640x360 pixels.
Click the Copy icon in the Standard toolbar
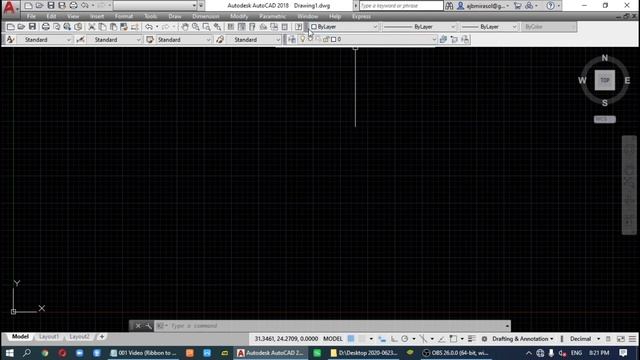point(102,27)
